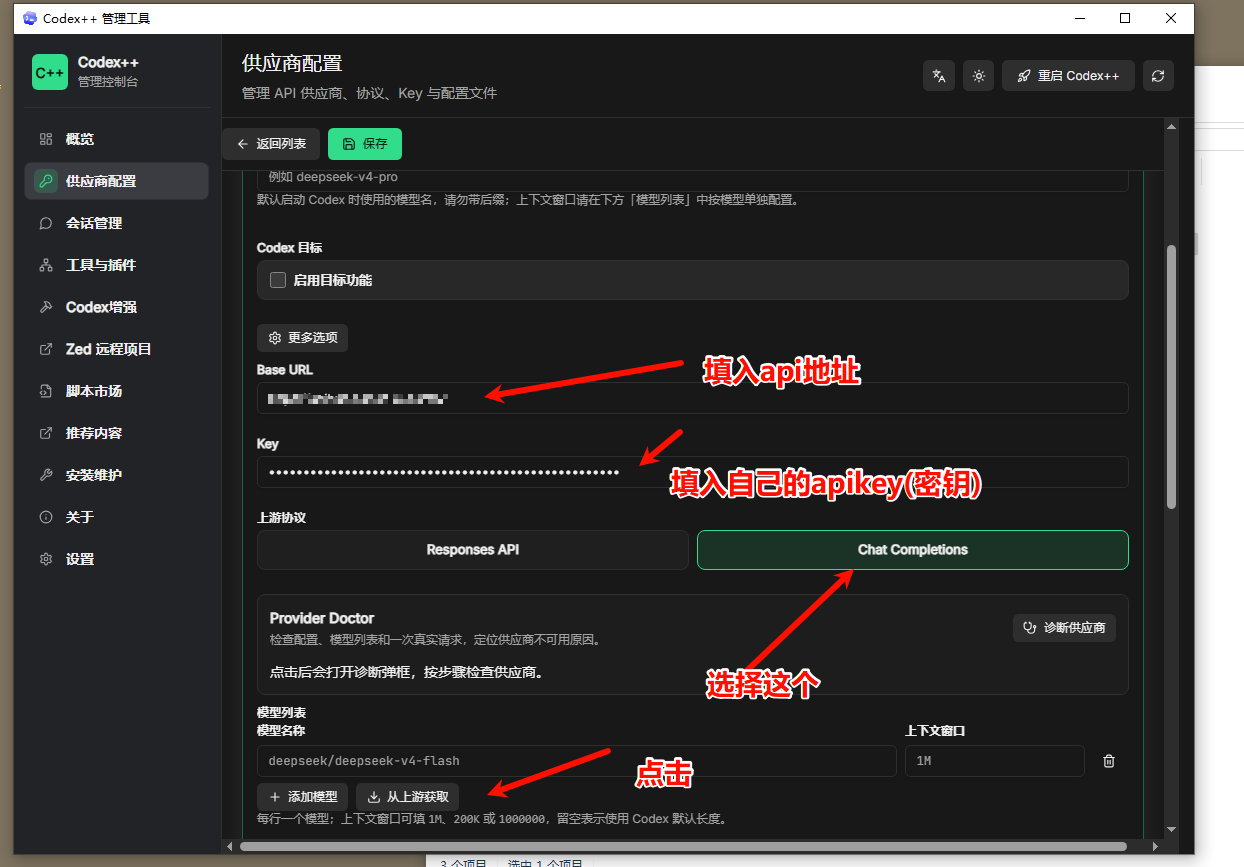Select Chat Completions protocol
1244x867 pixels.
click(913, 550)
